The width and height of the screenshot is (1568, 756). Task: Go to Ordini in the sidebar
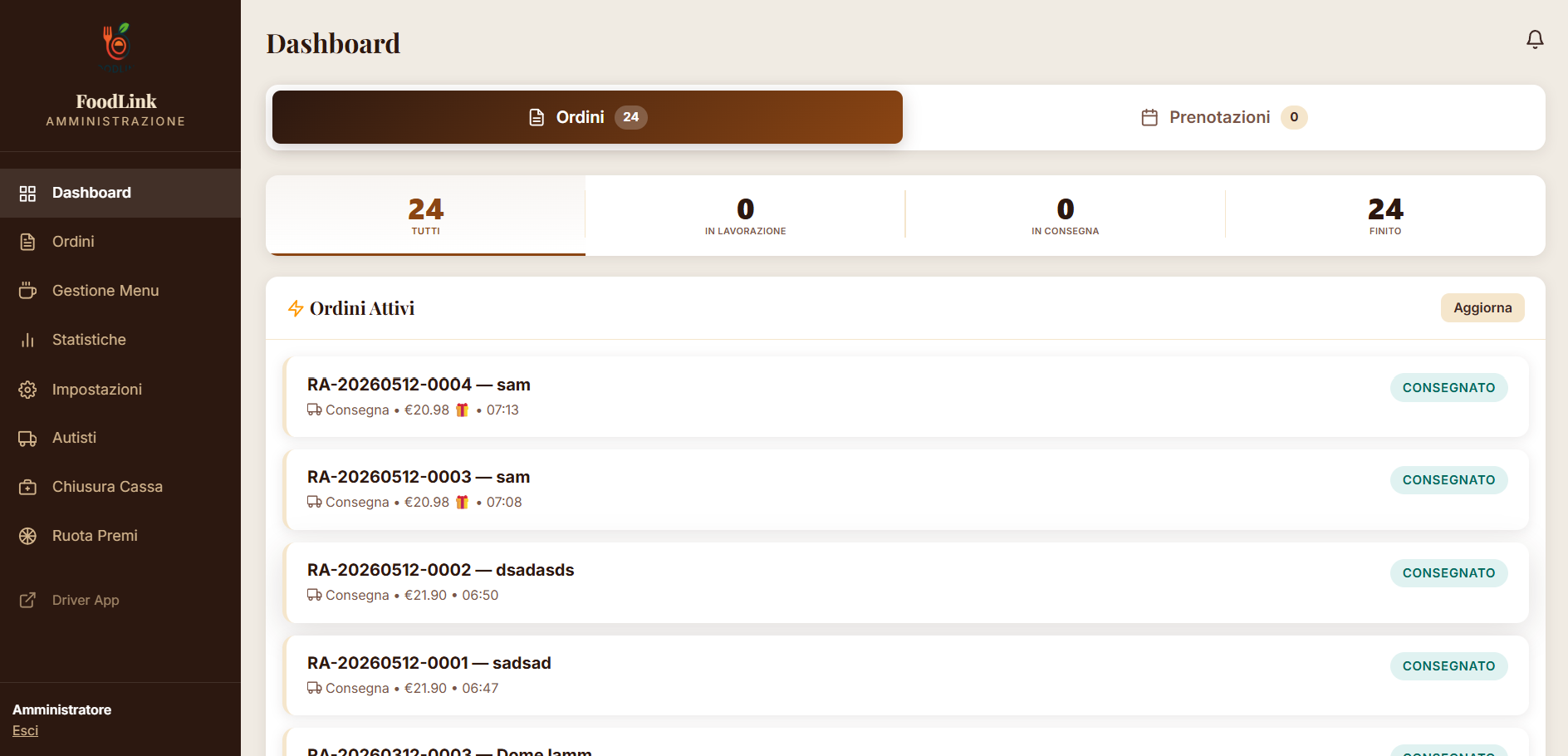pyautogui.click(x=120, y=242)
